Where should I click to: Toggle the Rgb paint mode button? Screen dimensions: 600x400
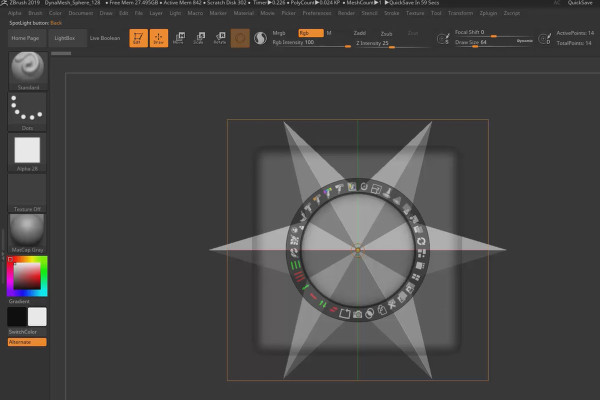311,33
